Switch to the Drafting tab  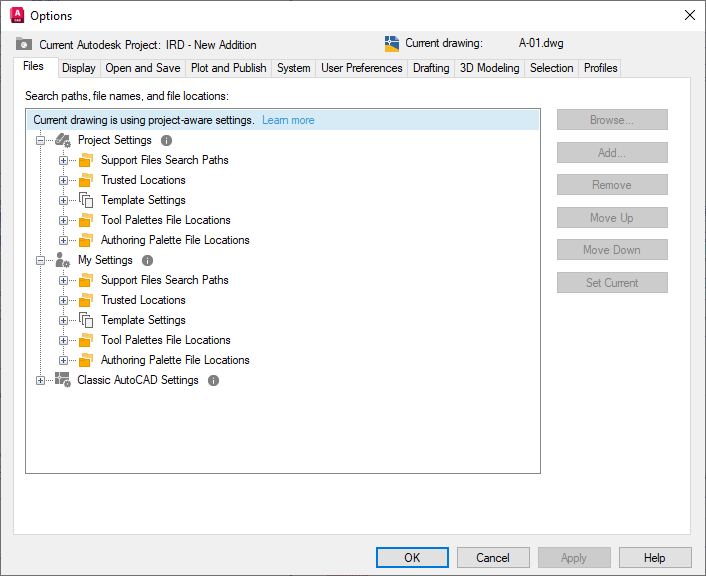431,68
